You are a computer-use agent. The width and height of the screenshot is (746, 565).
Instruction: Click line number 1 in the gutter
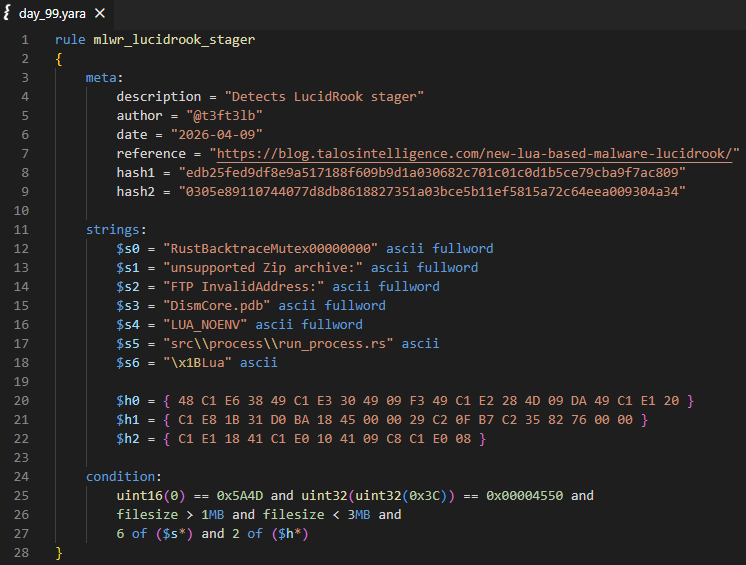(25, 39)
